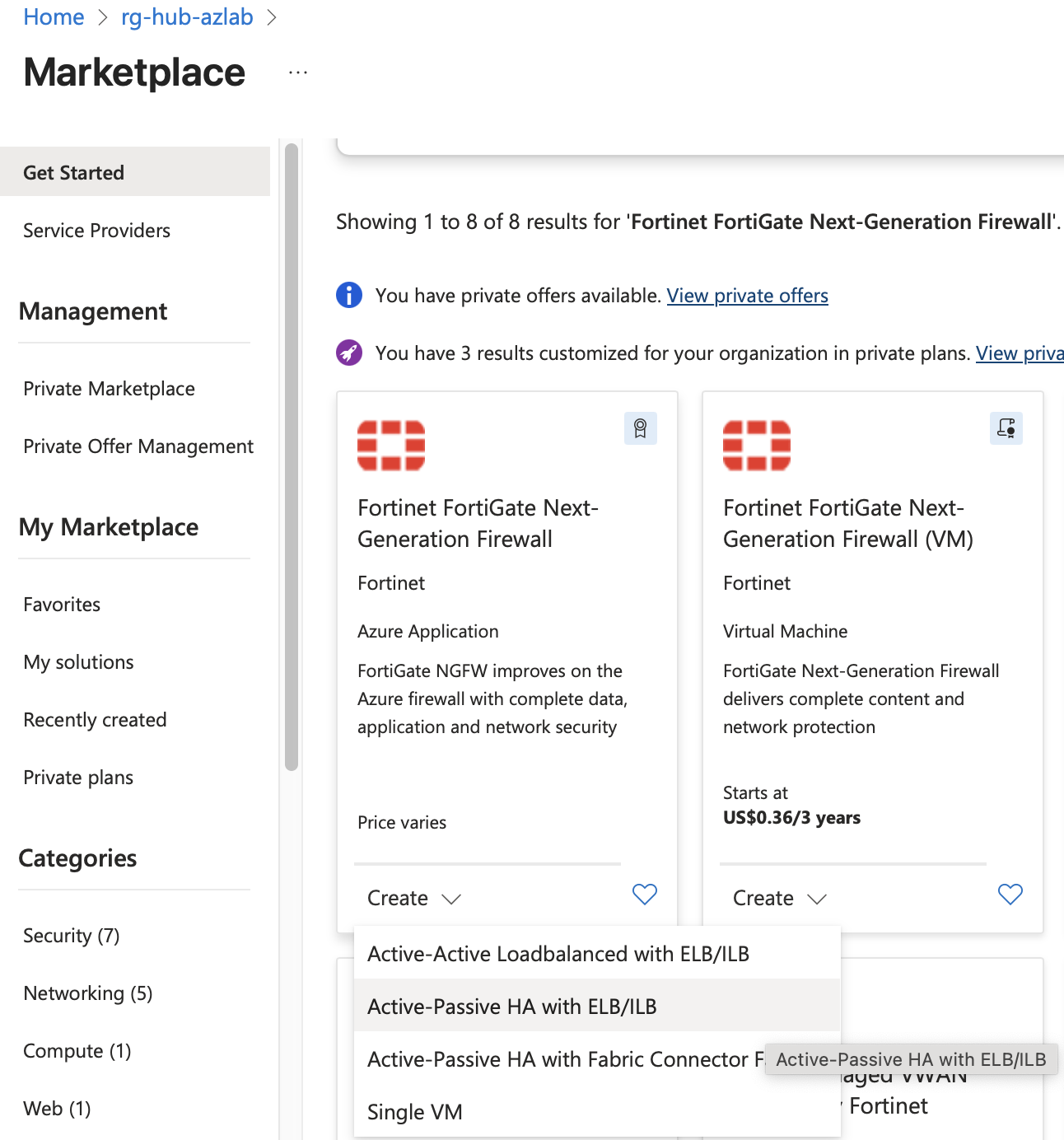1064x1140 pixels.
Task: Click the blue info icon for private offers
Action: coord(349,295)
